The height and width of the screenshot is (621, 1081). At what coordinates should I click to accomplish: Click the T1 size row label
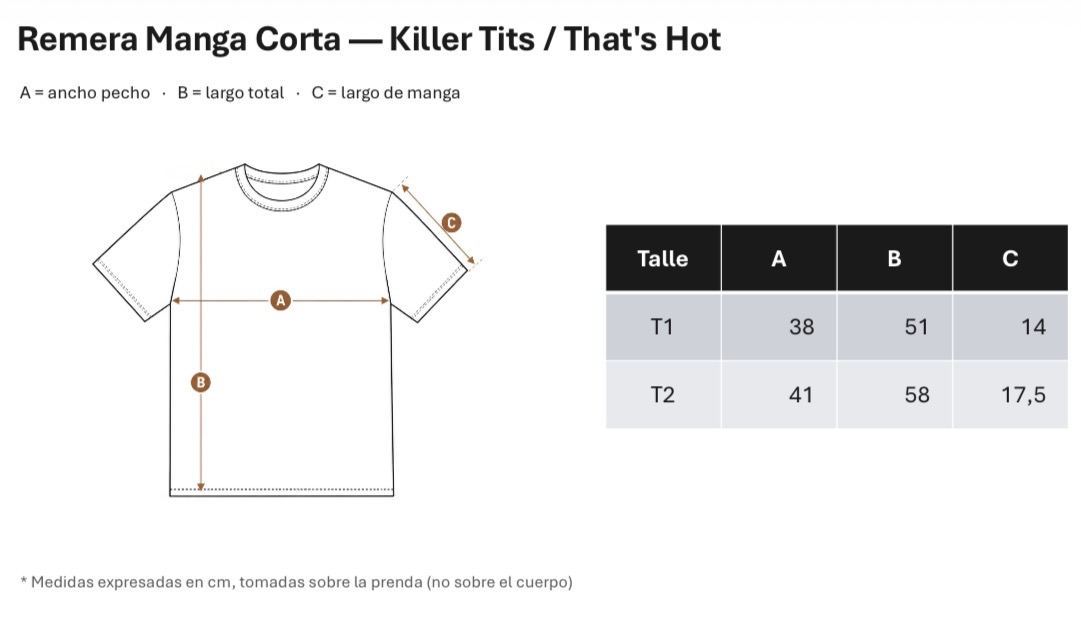pos(663,327)
